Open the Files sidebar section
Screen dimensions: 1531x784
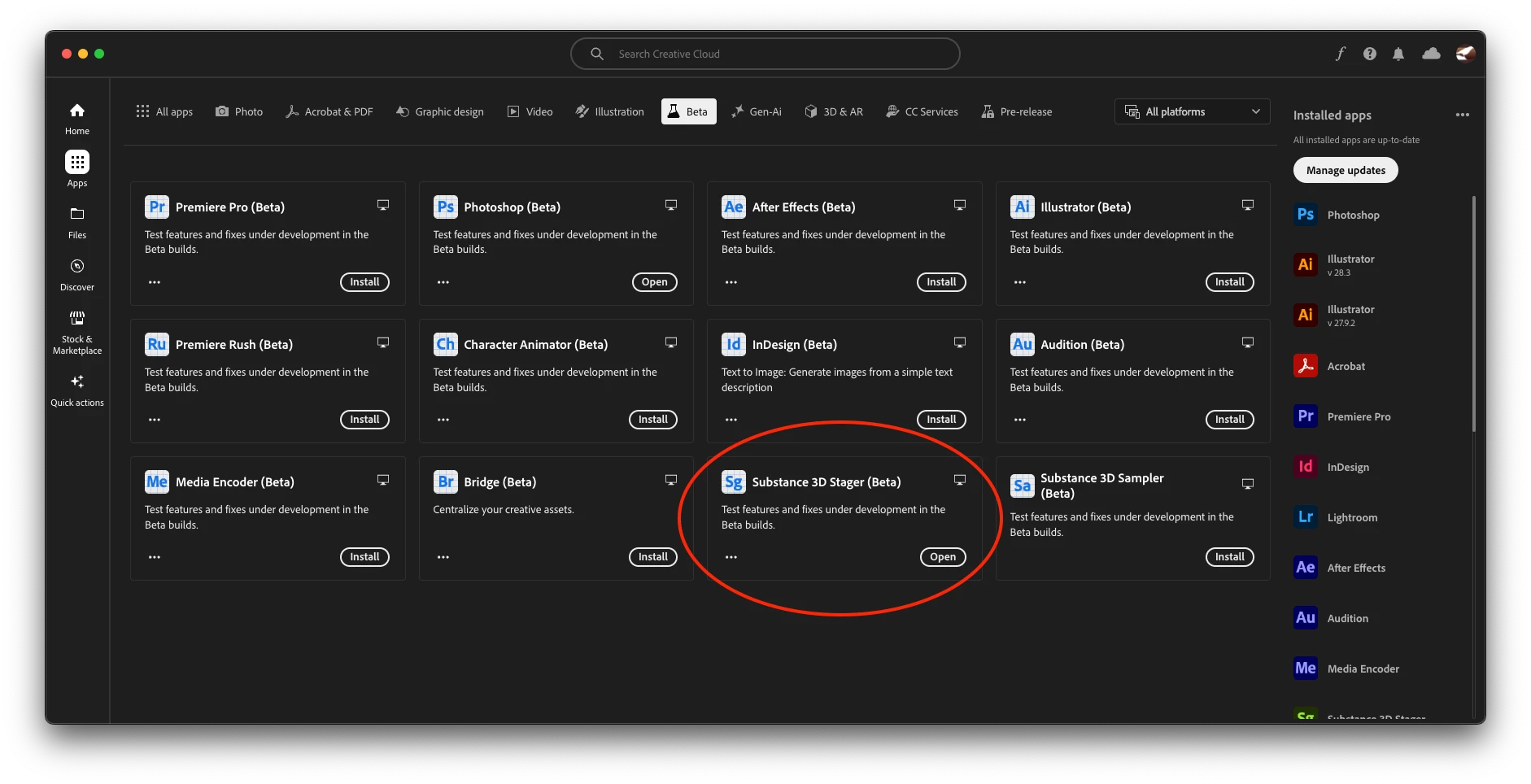coord(77,223)
